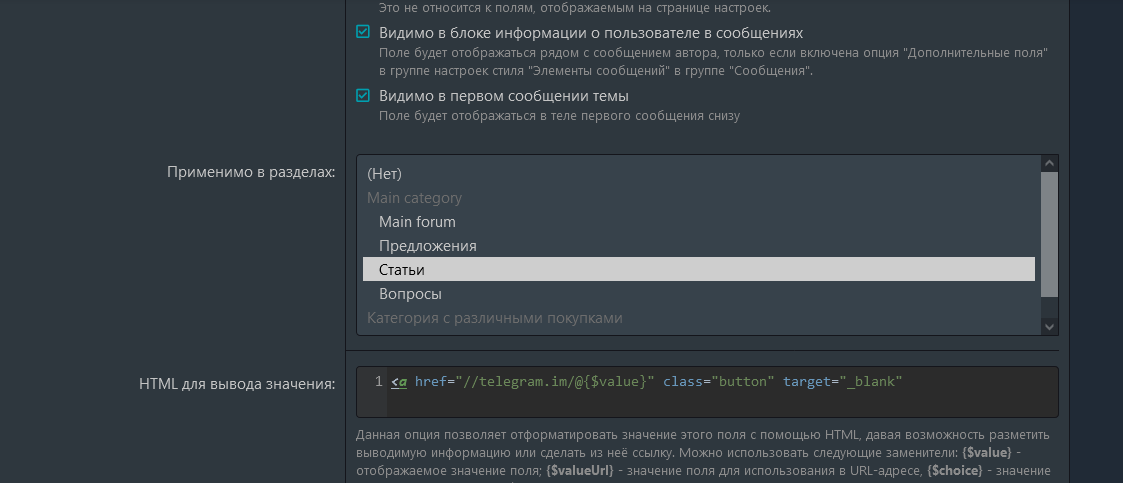Click the class="button" attribute in the code
1123x483 pixels.
pyautogui.click(x=718, y=382)
